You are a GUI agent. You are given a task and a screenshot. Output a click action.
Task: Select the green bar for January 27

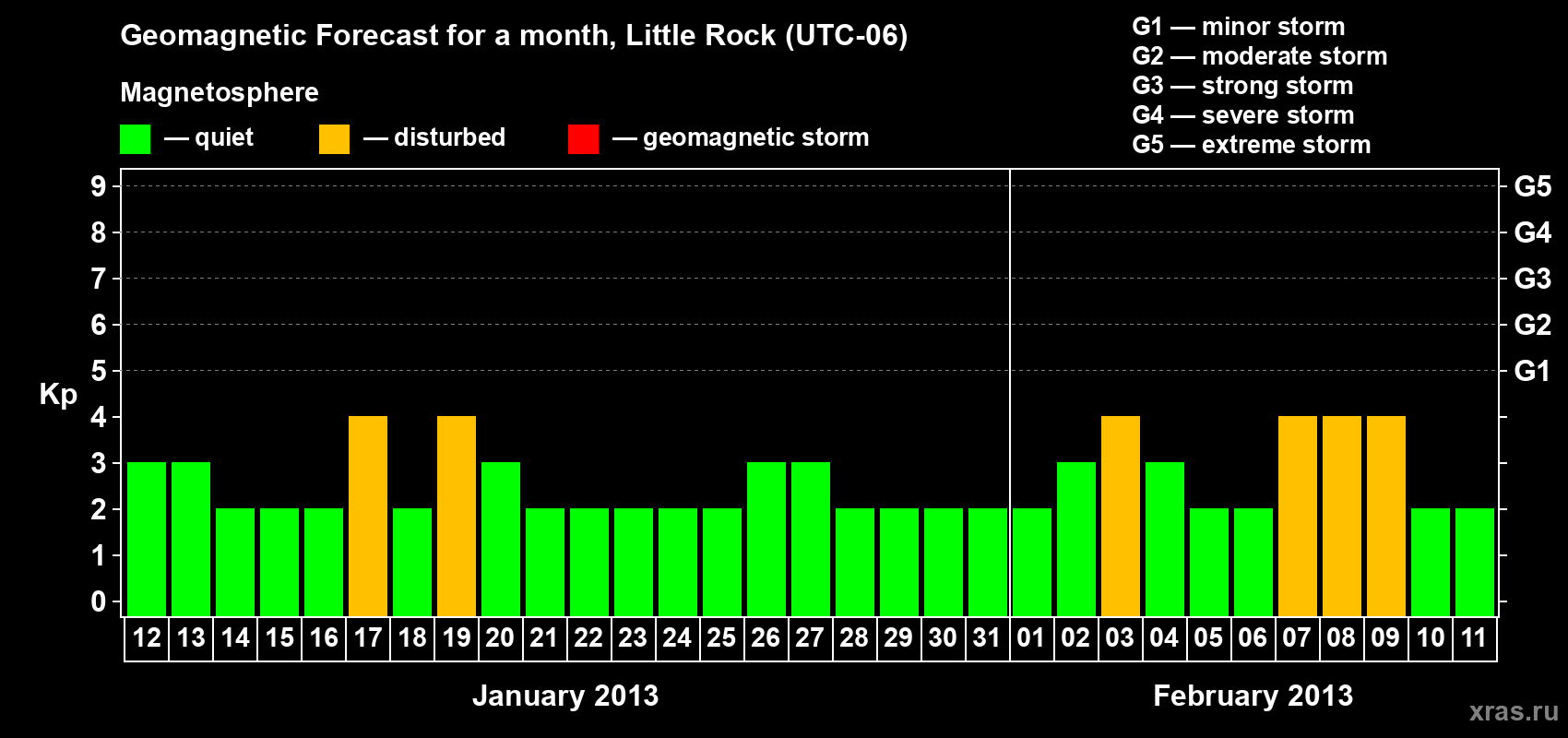point(811,540)
